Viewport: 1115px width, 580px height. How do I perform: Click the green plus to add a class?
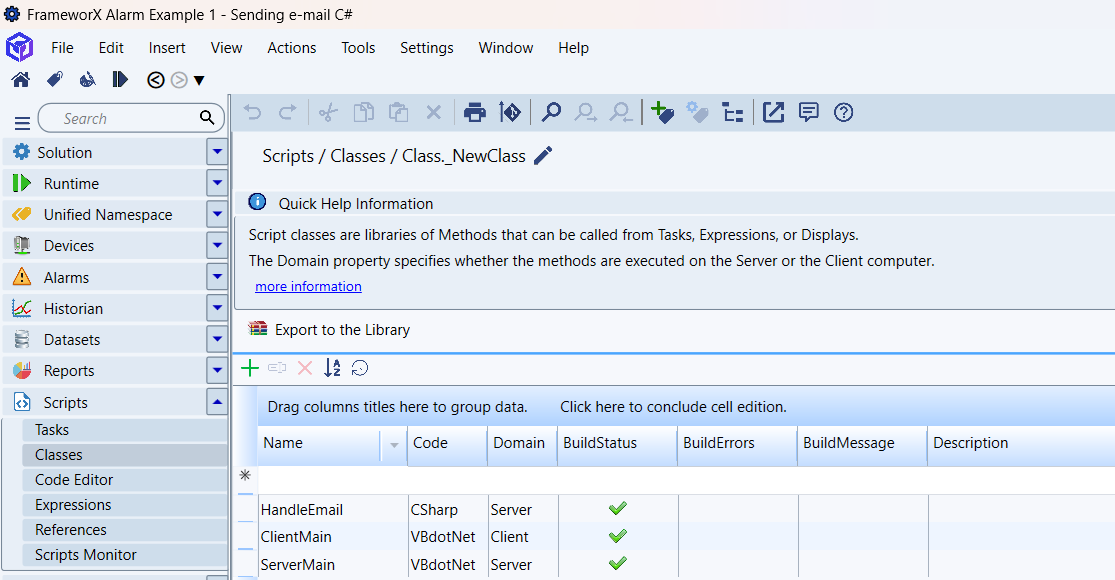coord(250,368)
